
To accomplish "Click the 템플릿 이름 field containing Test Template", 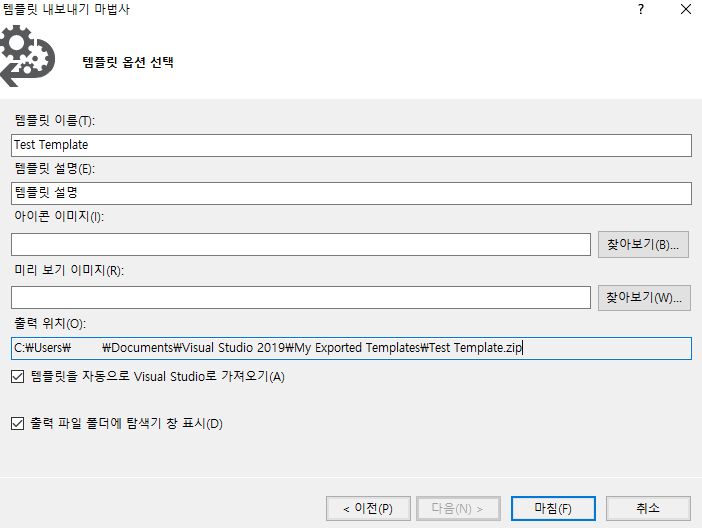I will click(x=351, y=145).
